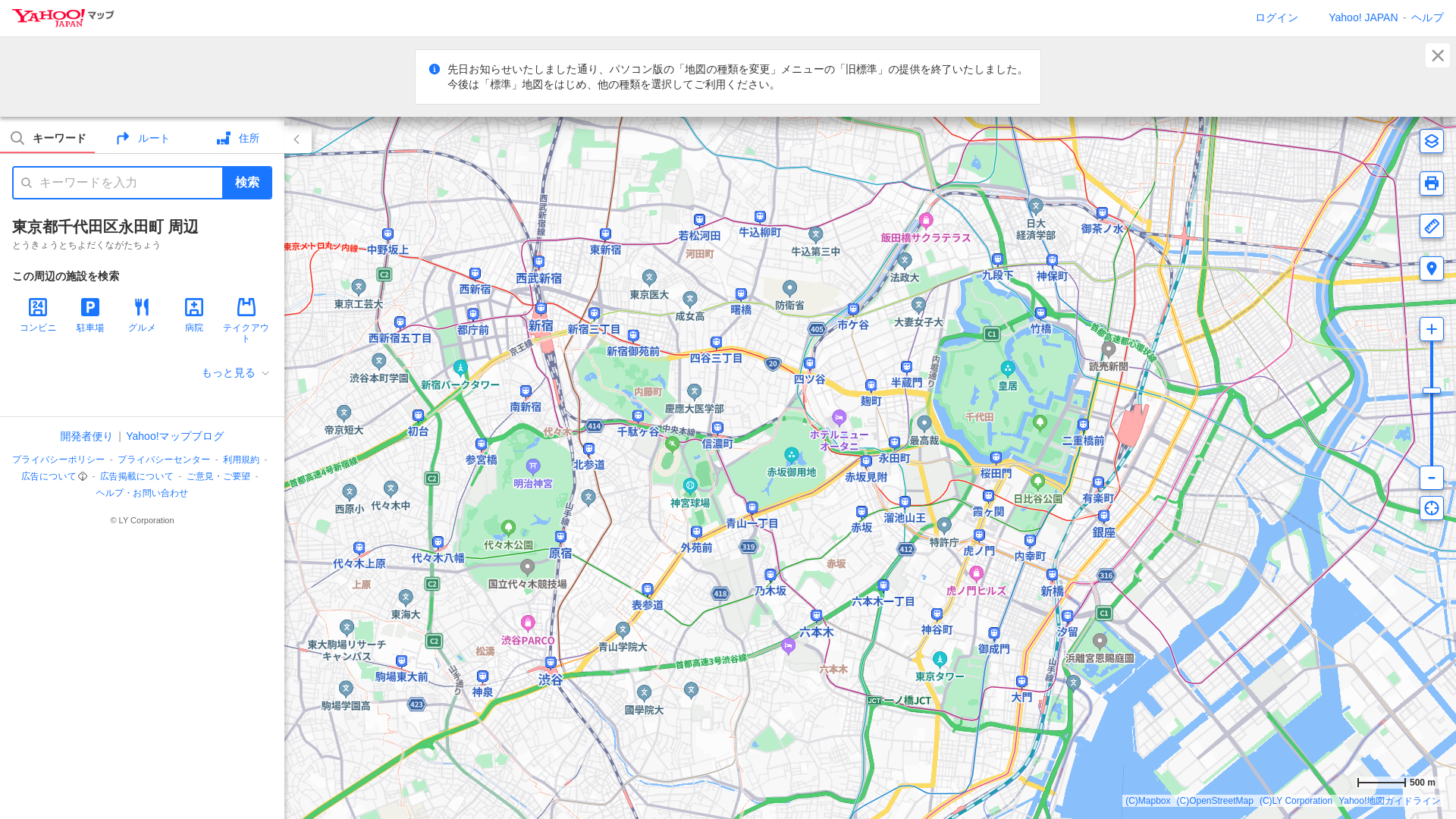The width and height of the screenshot is (1456, 819).
Task: Click the 新宿パークタワー marker
Action: 460,368
